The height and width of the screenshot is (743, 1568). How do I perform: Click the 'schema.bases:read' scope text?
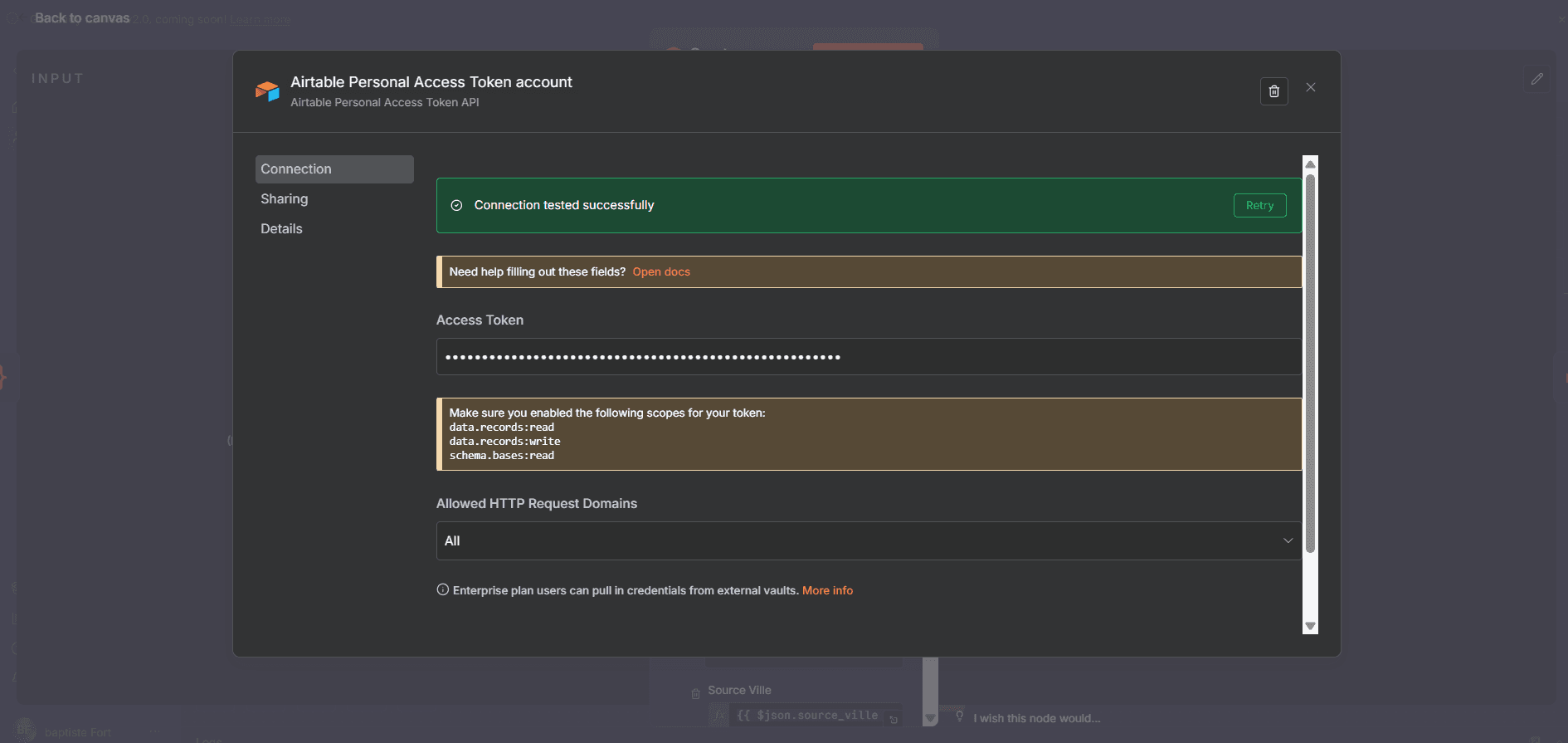(x=501, y=455)
